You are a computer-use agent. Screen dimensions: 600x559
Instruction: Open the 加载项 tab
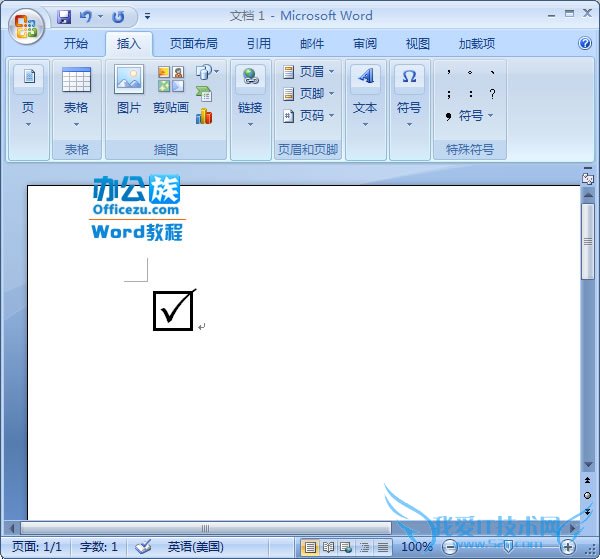pyautogui.click(x=477, y=44)
